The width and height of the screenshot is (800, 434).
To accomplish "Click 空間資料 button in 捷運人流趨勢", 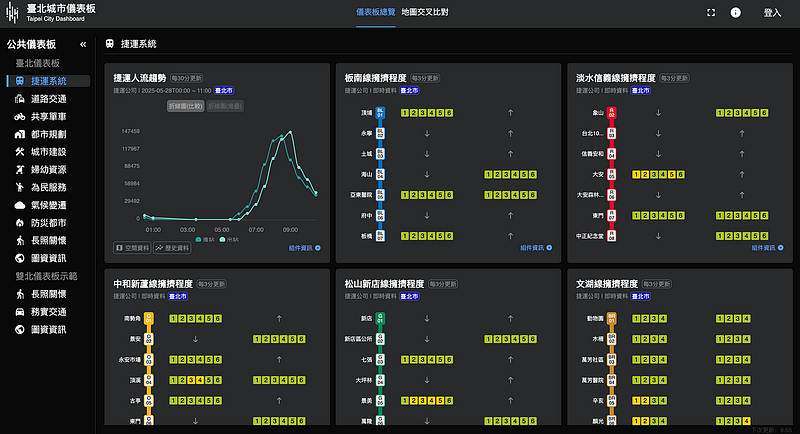I will [132, 248].
